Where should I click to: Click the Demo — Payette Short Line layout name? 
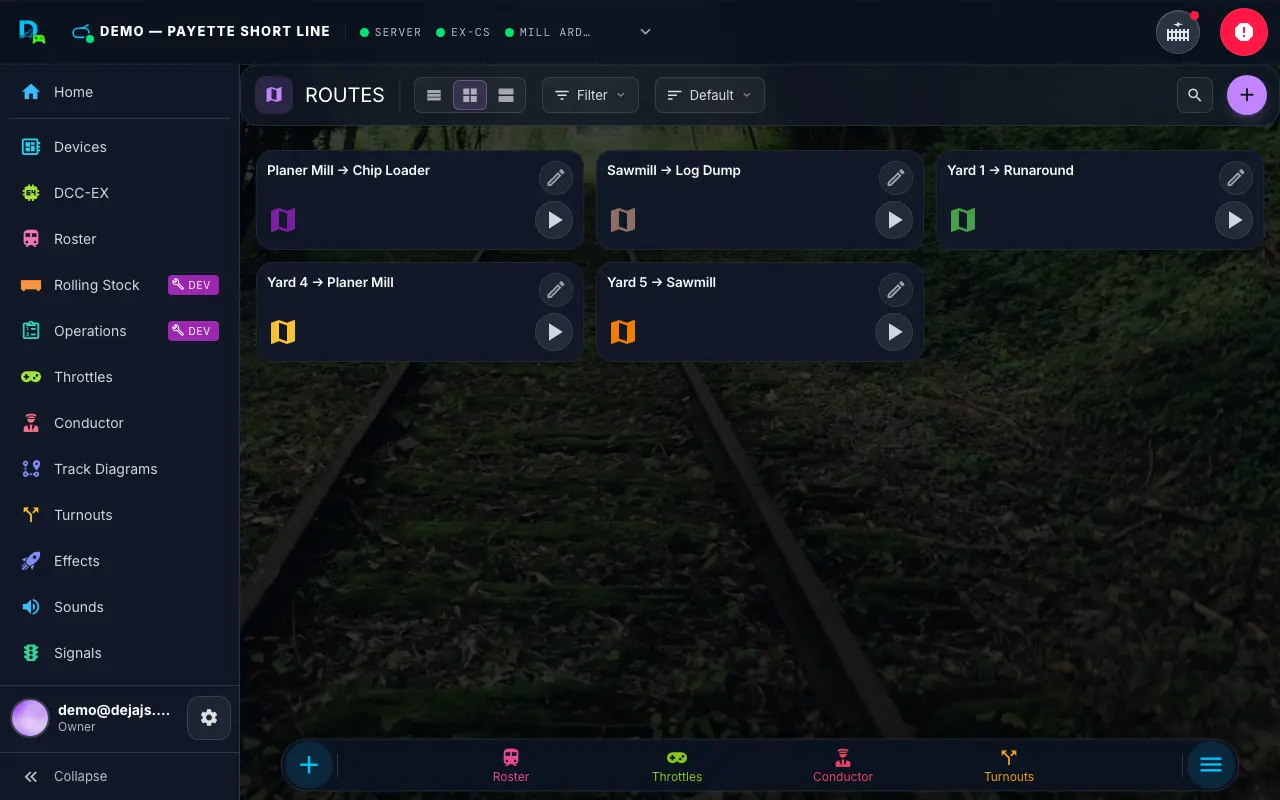point(215,32)
